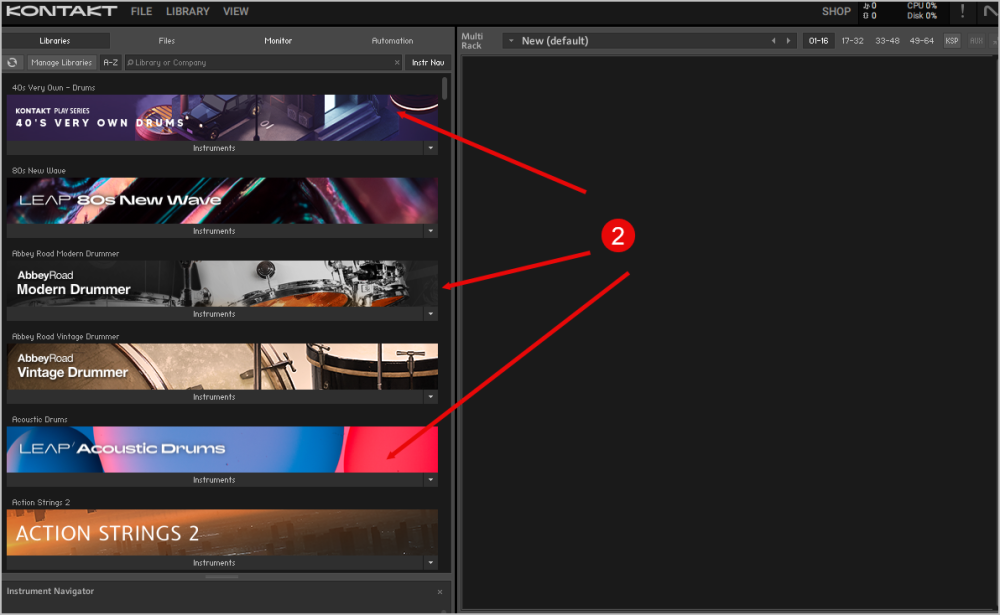The height and width of the screenshot is (615, 1000).
Task: Click the refresh libraries icon
Action: [12, 63]
